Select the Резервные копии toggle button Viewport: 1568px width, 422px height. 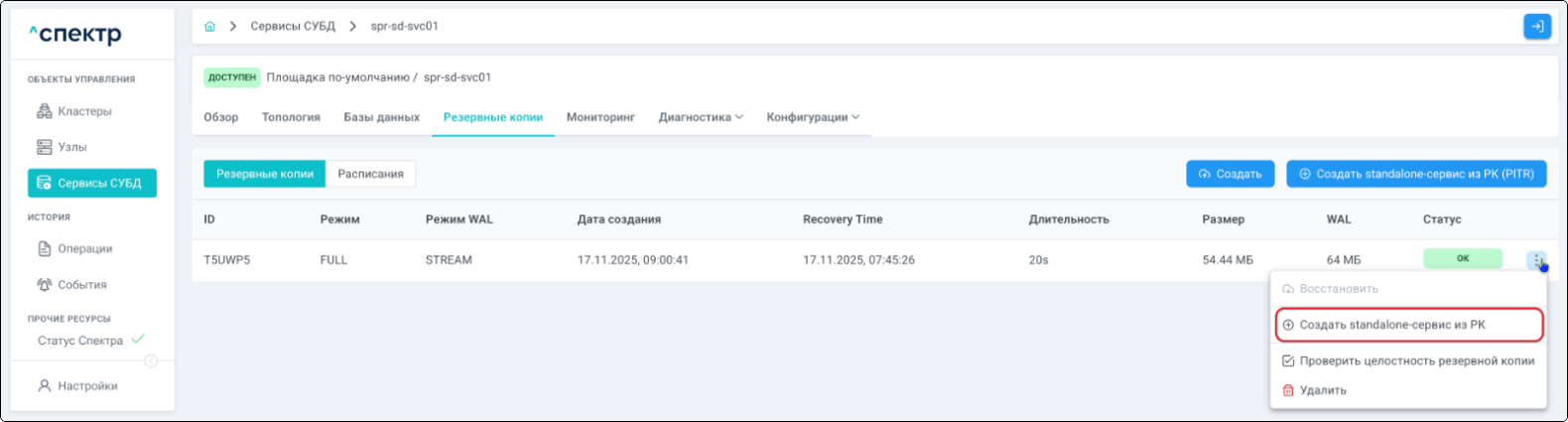(x=265, y=174)
